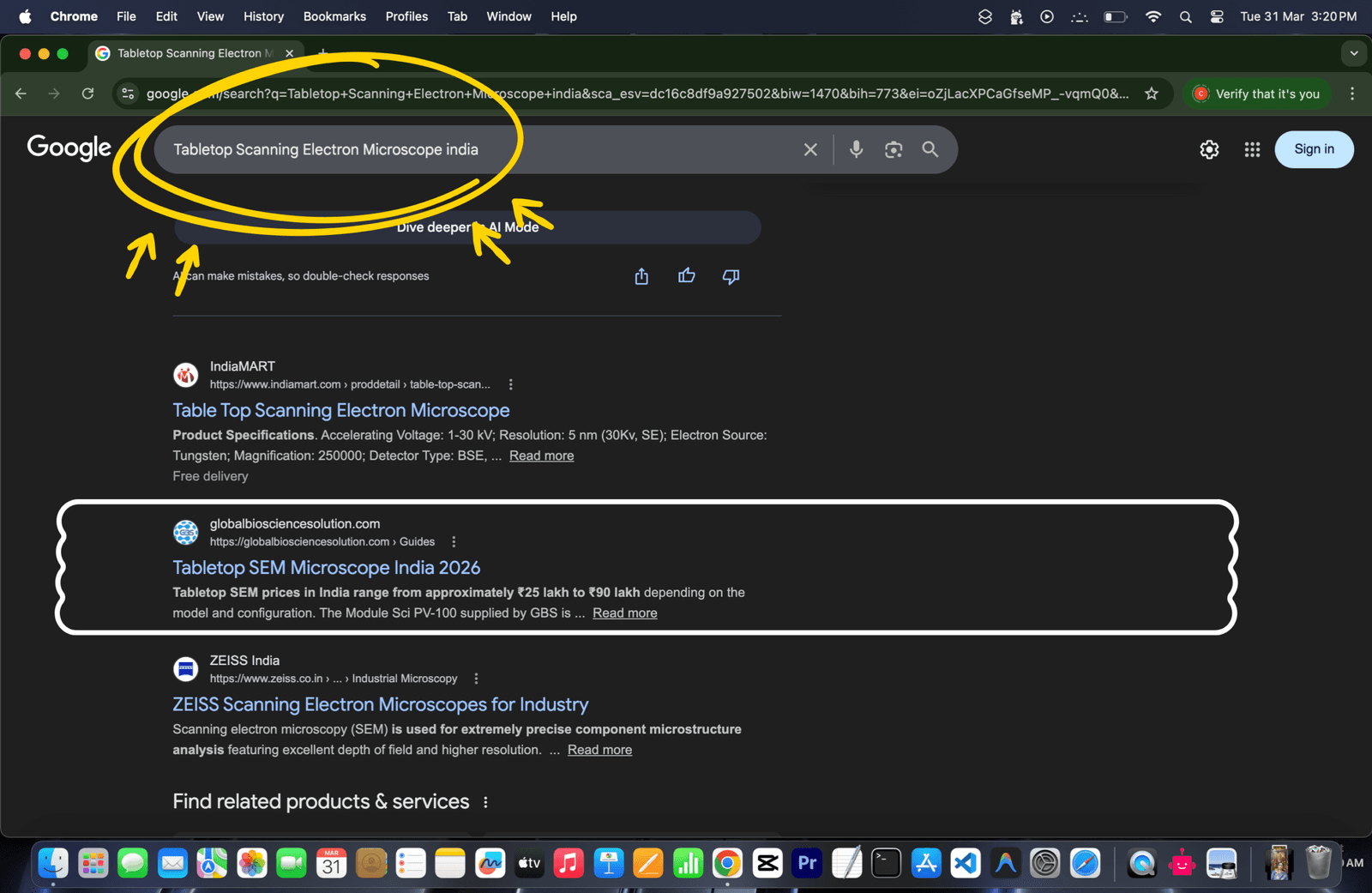Open more options for IndiaMART result

tap(511, 384)
